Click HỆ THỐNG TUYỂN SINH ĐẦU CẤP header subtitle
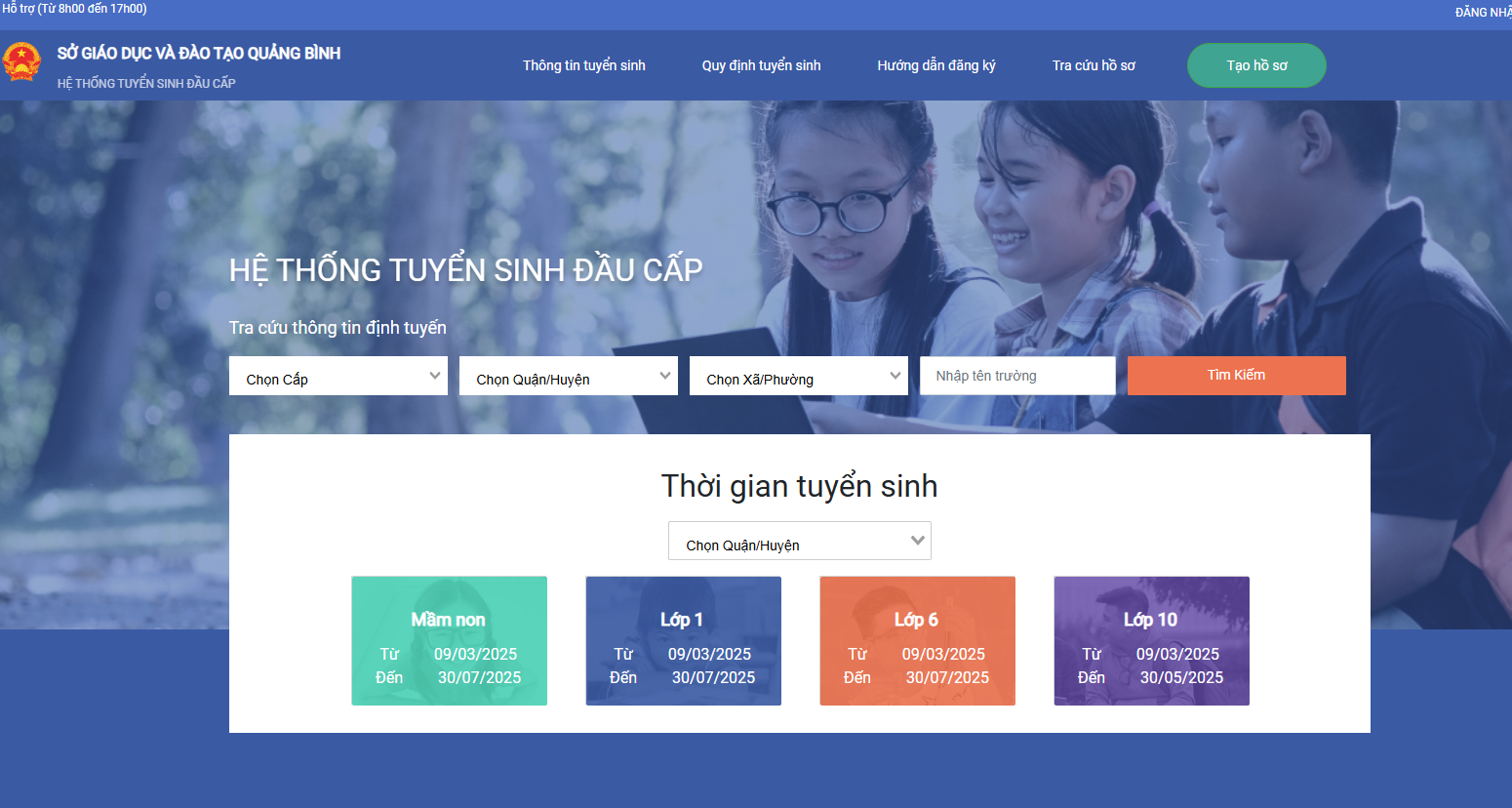The width and height of the screenshot is (1512, 808). pos(146,83)
